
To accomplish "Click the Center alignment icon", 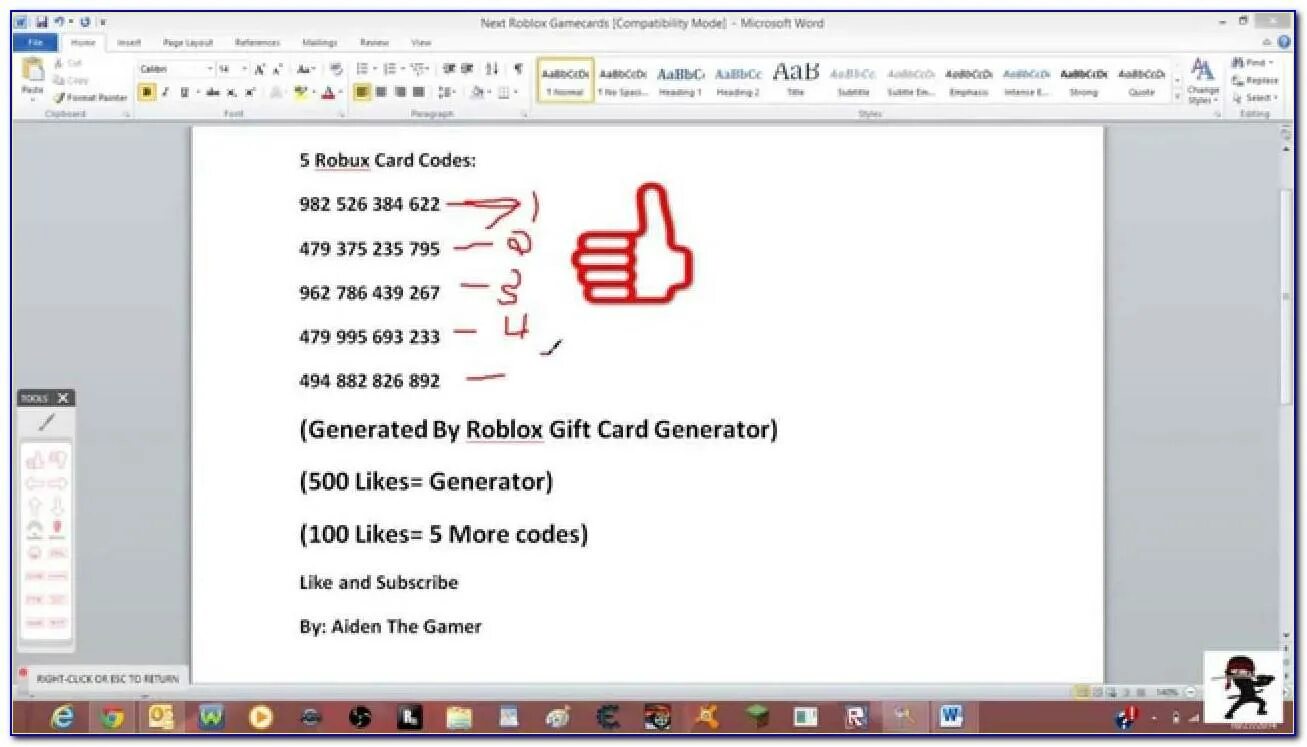I will click(x=380, y=92).
